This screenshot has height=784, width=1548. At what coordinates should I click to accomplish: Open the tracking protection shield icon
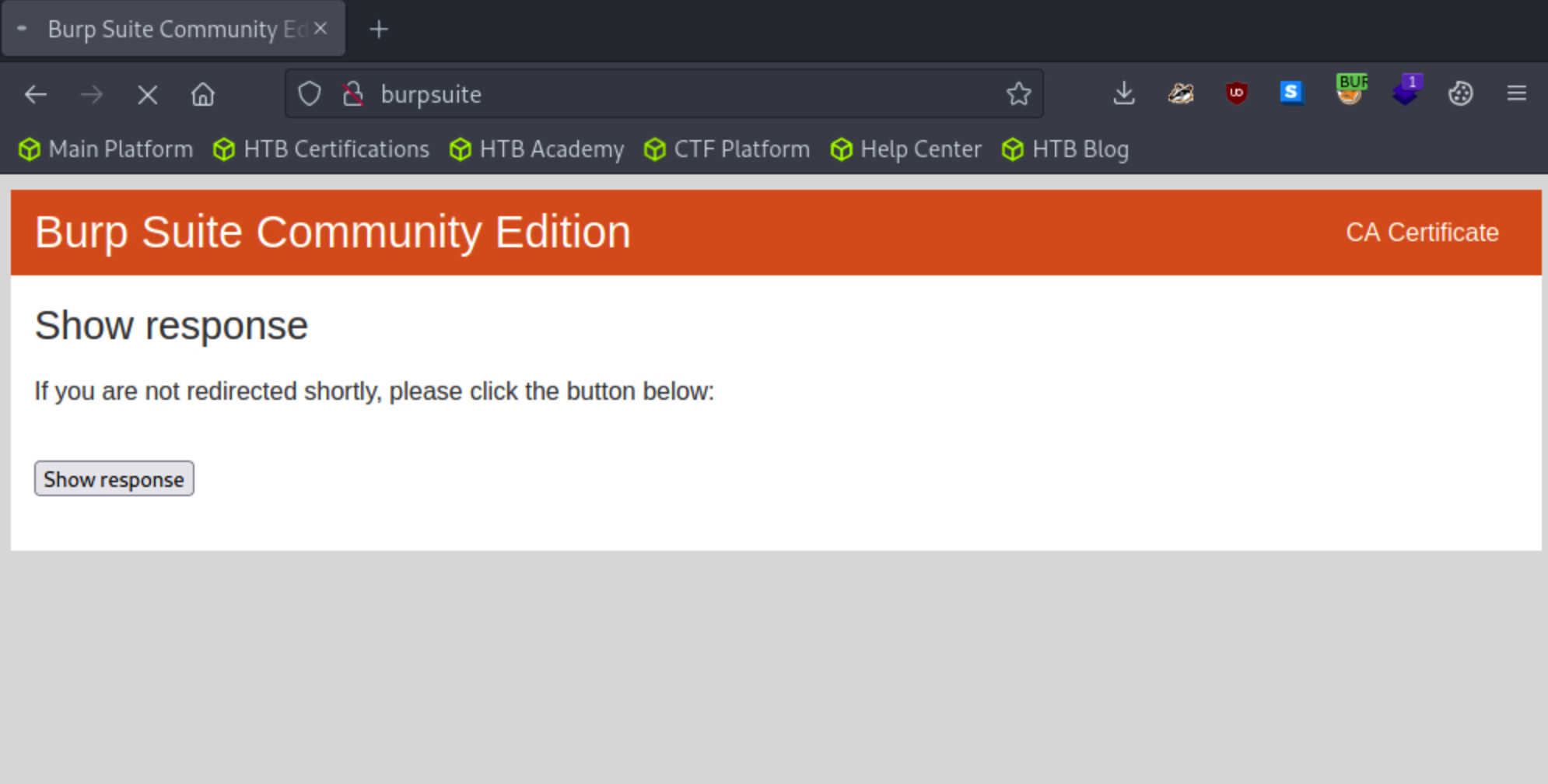tap(310, 94)
